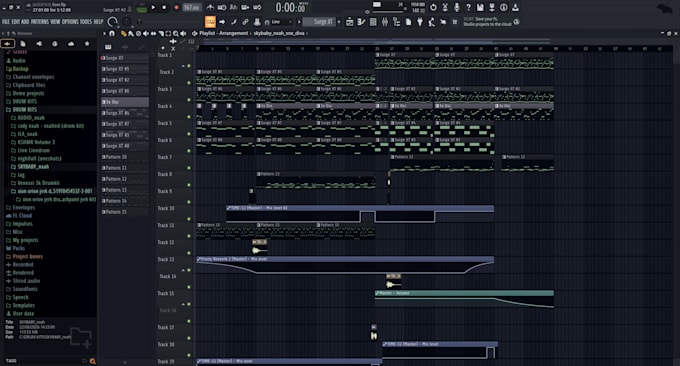Expand the Demo projects folder

(x=25, y=93)
